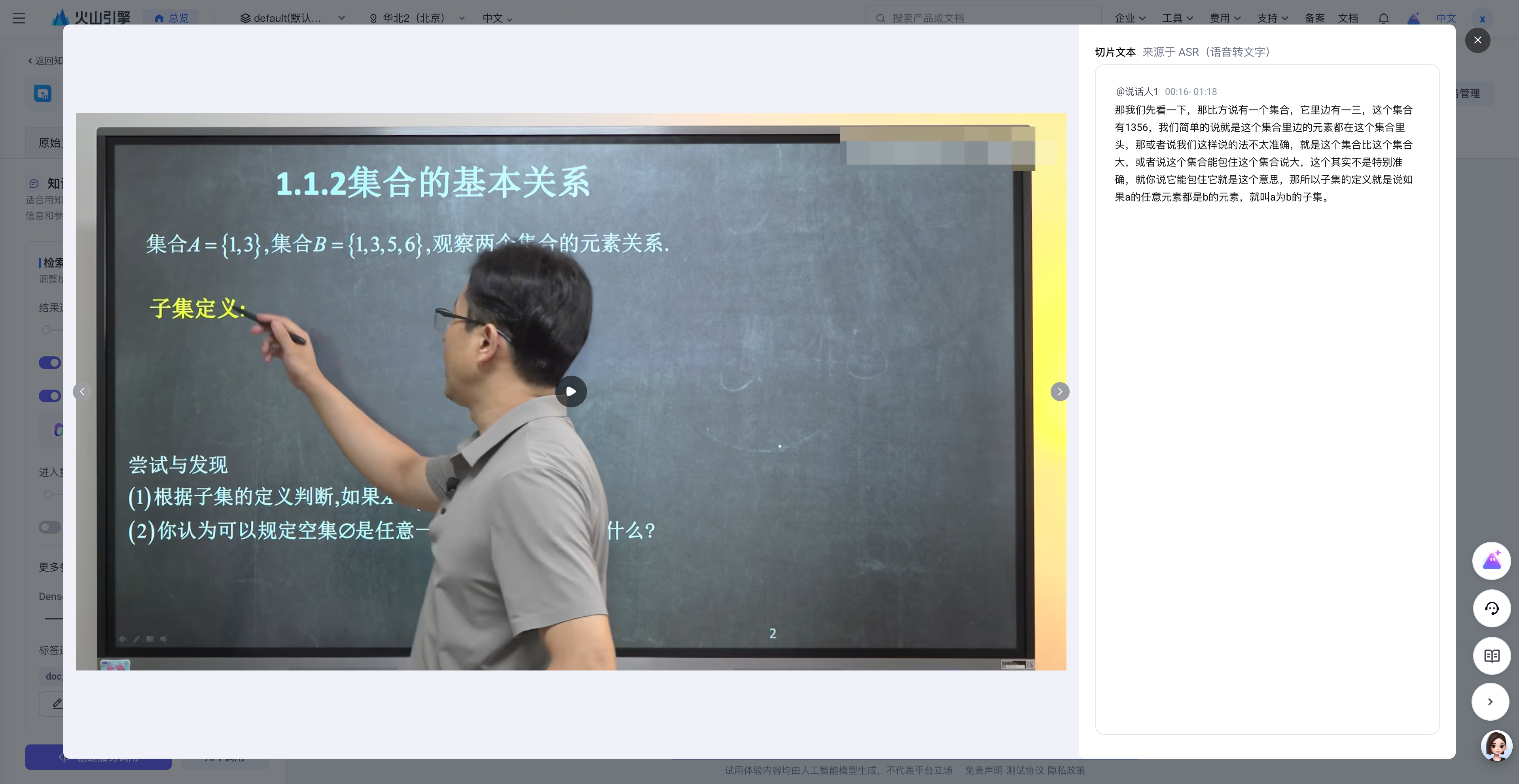Click the virtual assistant avatar
This screenshot has width=1519, height=784.
click(1496, 746)
